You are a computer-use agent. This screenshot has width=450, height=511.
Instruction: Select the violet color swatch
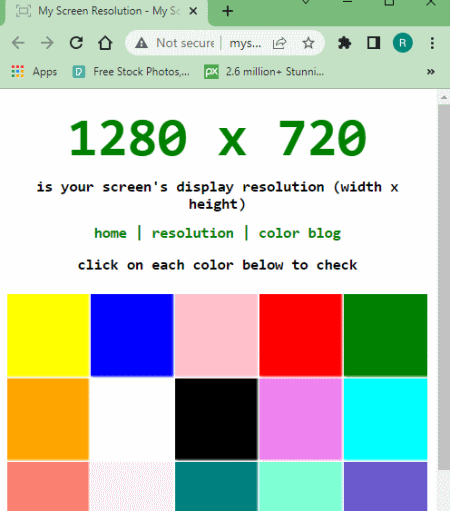(301, 419)
